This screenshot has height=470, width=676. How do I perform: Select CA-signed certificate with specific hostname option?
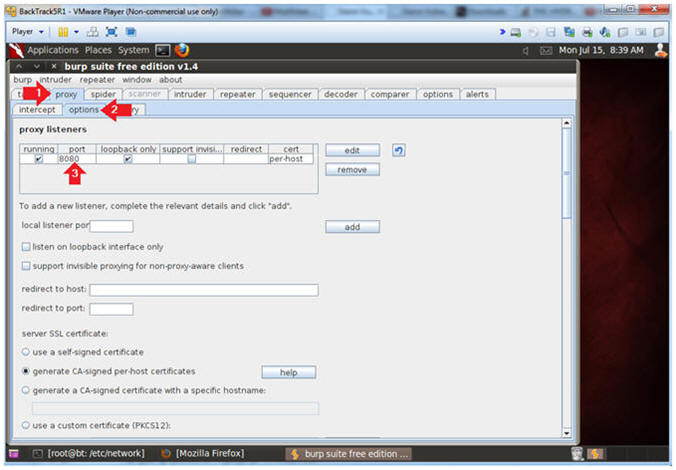[x=26, y=390]
